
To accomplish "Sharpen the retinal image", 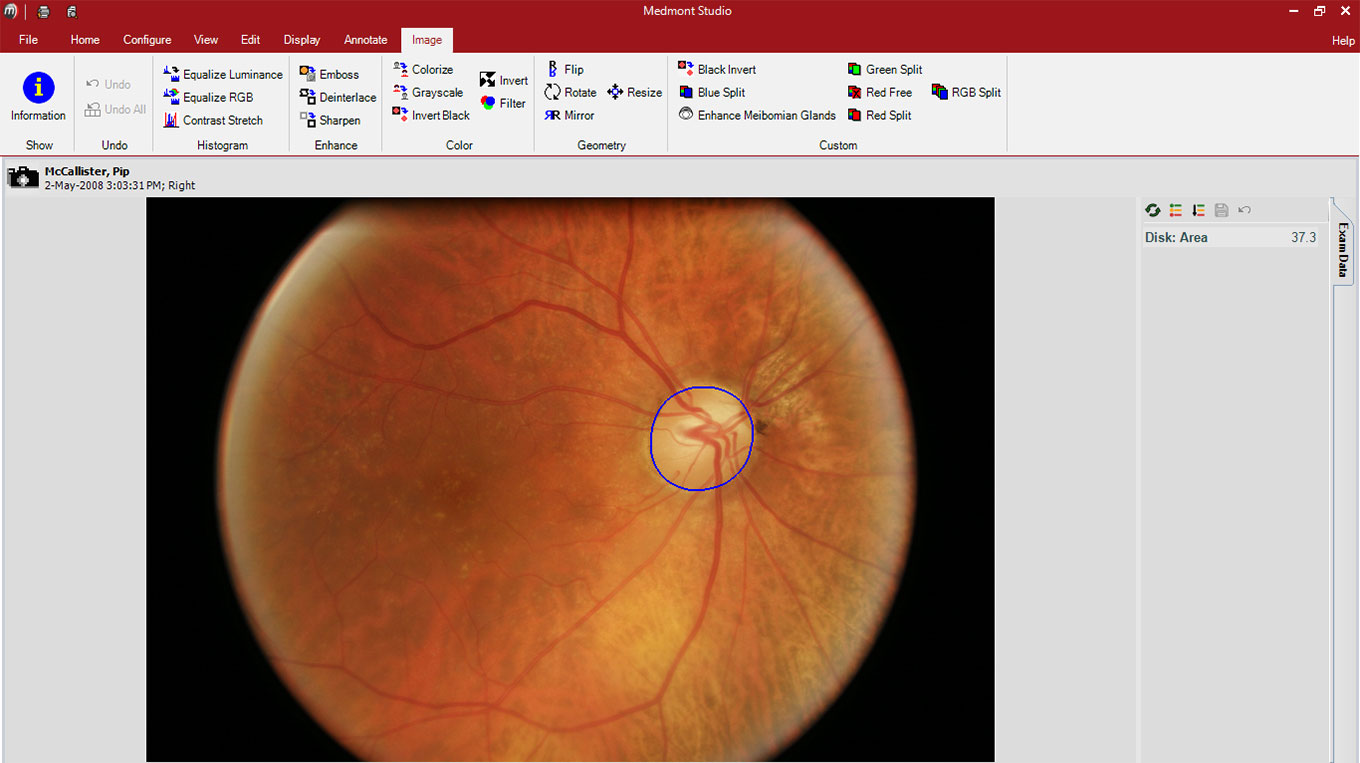I will 330,120.
